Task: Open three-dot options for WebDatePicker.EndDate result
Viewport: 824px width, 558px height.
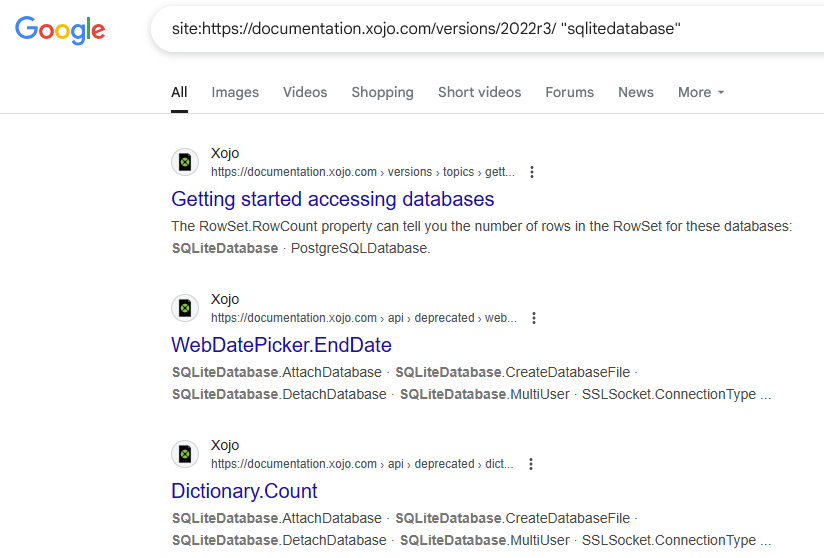Action: click(x=534, y=318)
